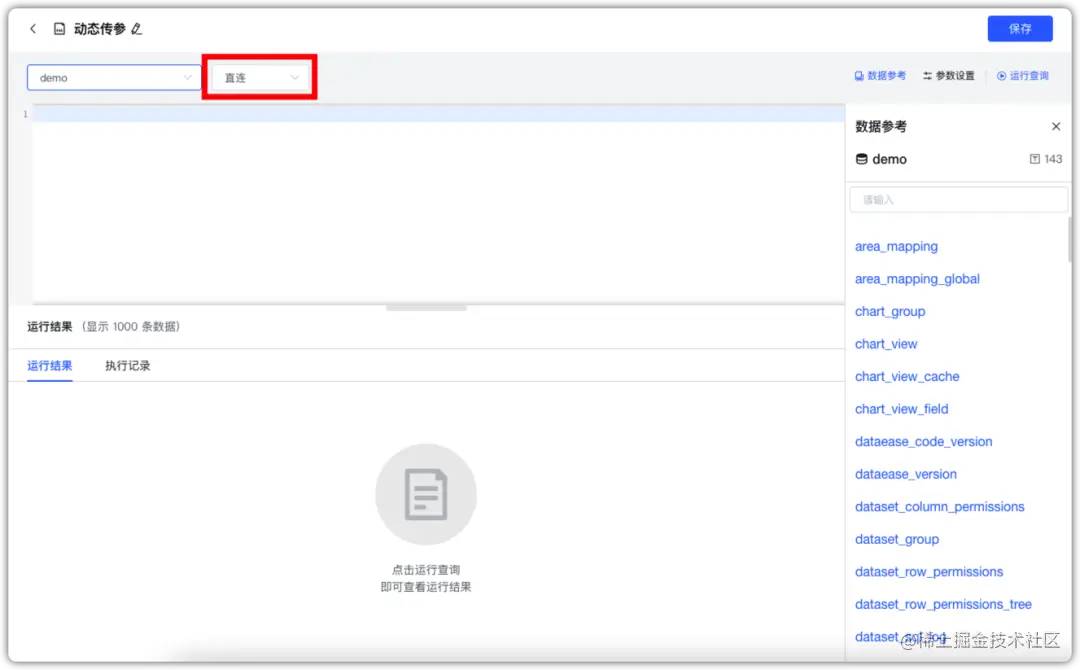Select table dataset_row_permissions_tree
The image size is (1080, 670).
click(x=943, y=604)
